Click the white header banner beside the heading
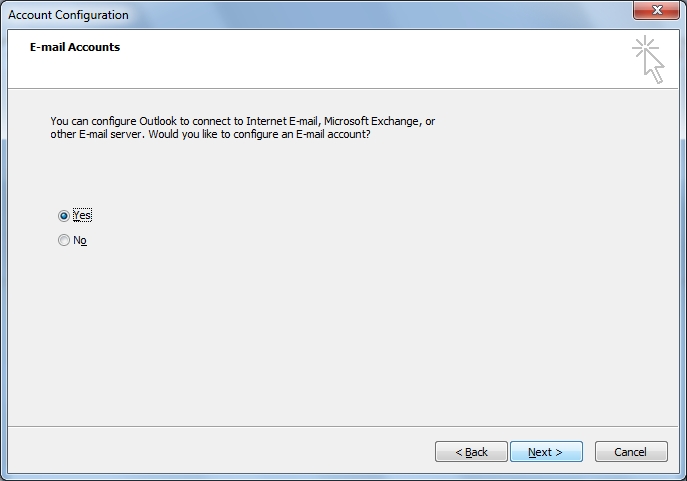 pyautogui.click(x=380, y=60)
